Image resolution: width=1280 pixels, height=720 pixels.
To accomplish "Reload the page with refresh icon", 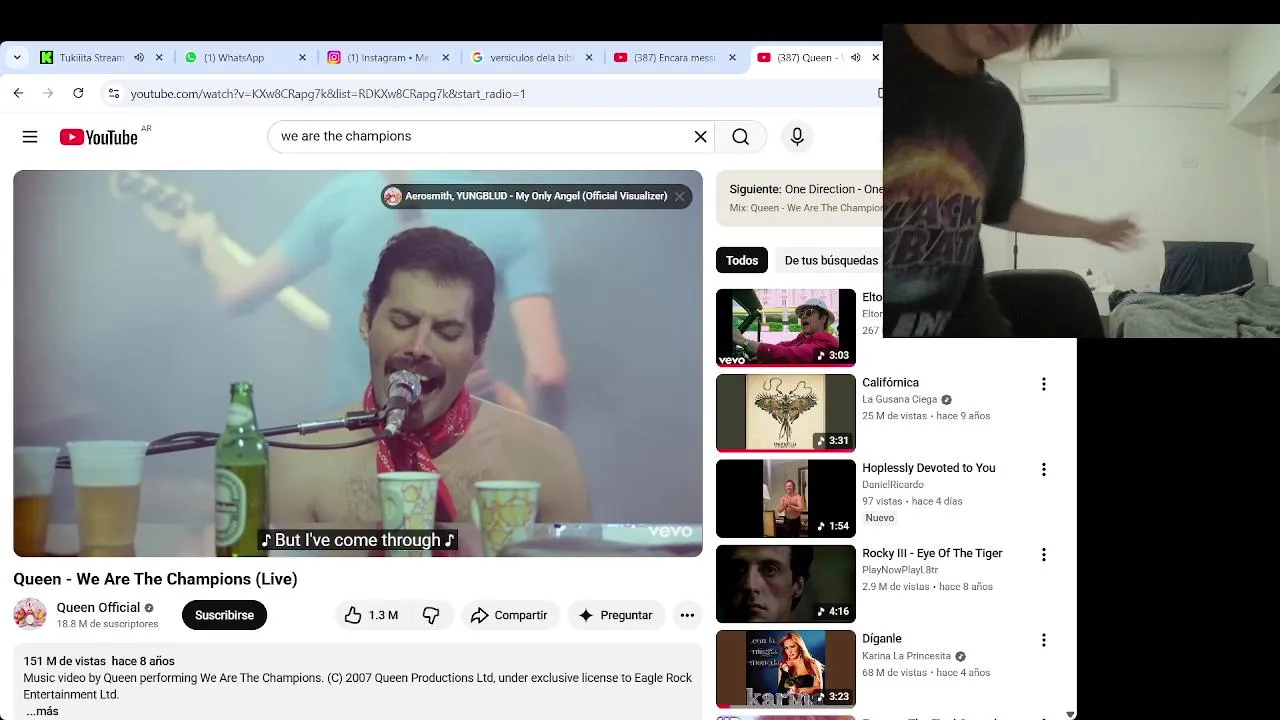I will [x=78, y=93].
